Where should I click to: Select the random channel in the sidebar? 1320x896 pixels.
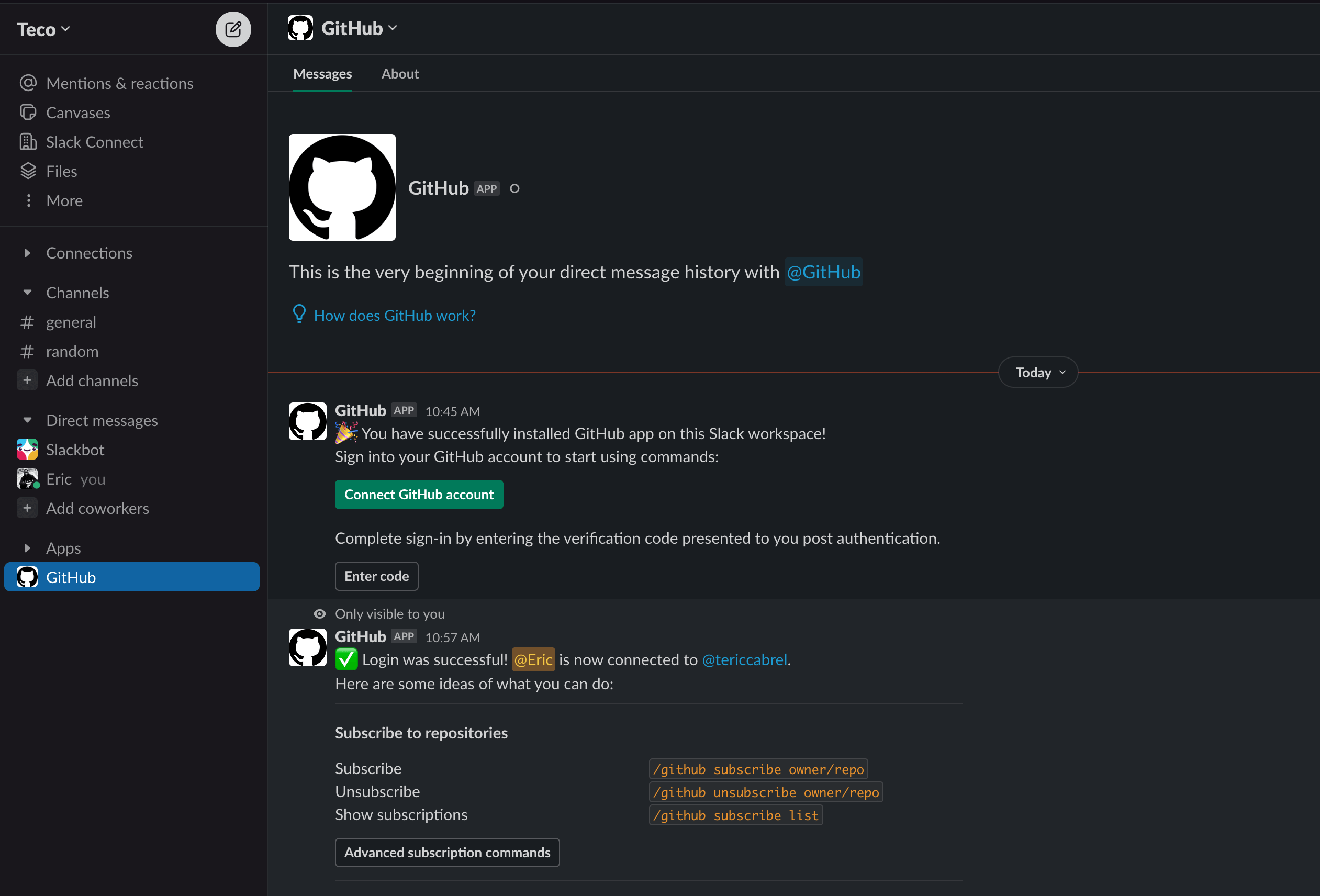72,351
